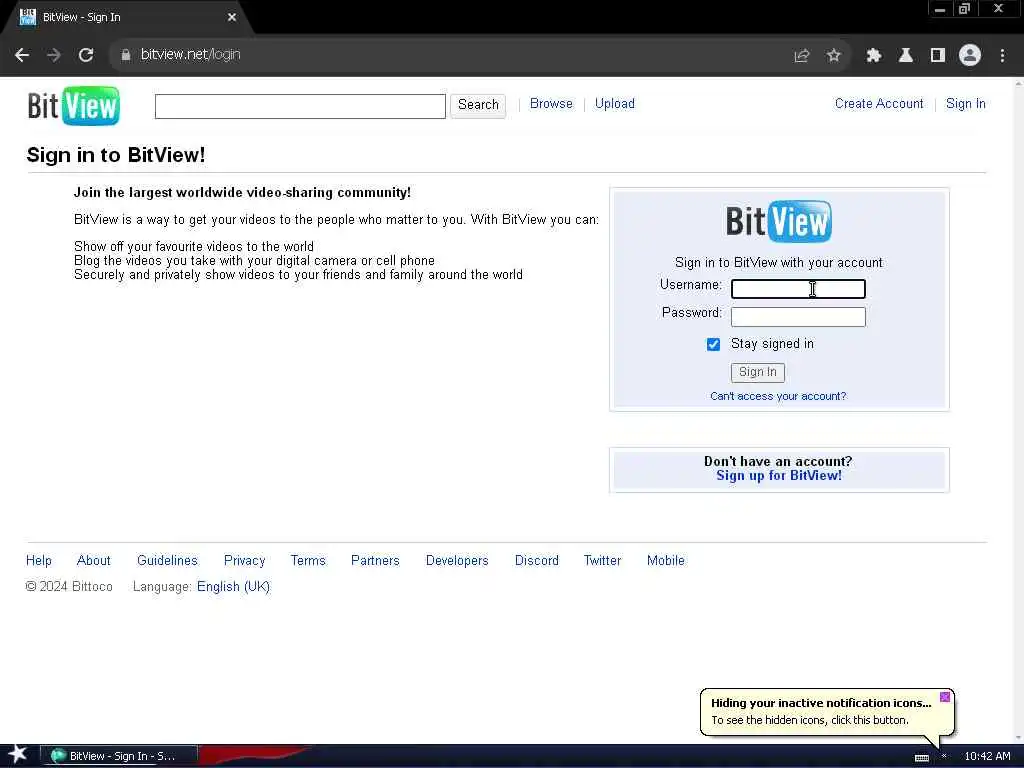Screen dimensions: 1024x768
Task: Open the Browse menu link
Action: point(551,104)
